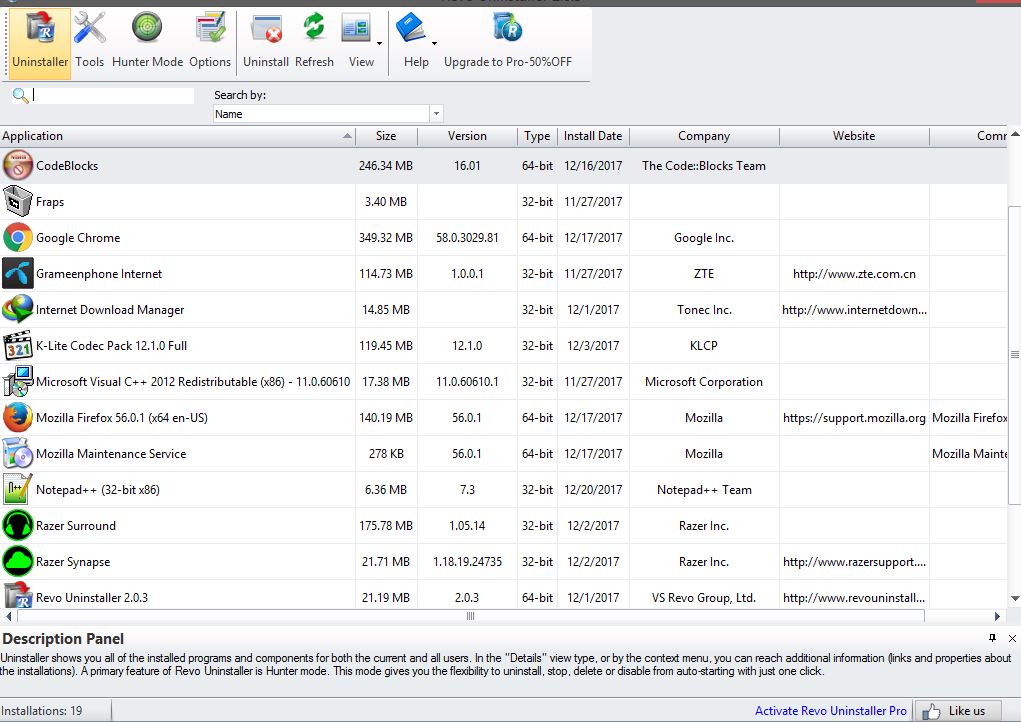Click the 278 KB size cell

pos(385,454)
